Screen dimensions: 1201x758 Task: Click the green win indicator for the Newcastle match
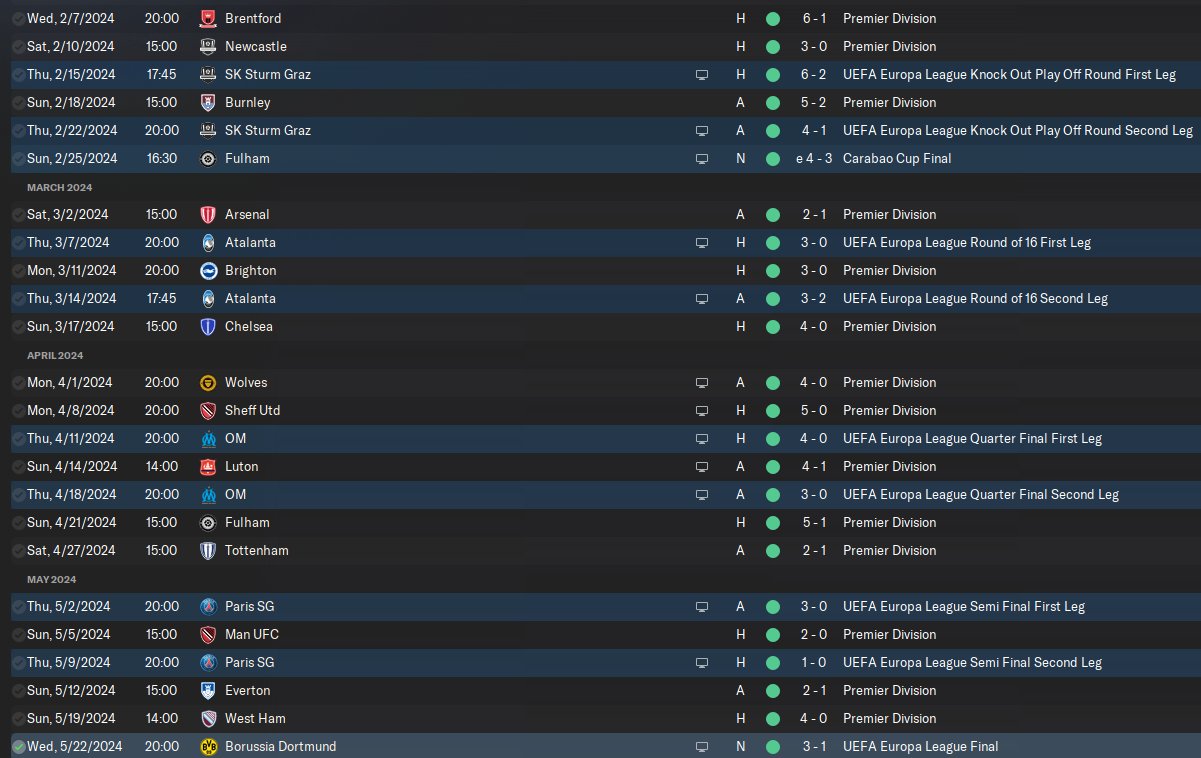pos(773,46)
